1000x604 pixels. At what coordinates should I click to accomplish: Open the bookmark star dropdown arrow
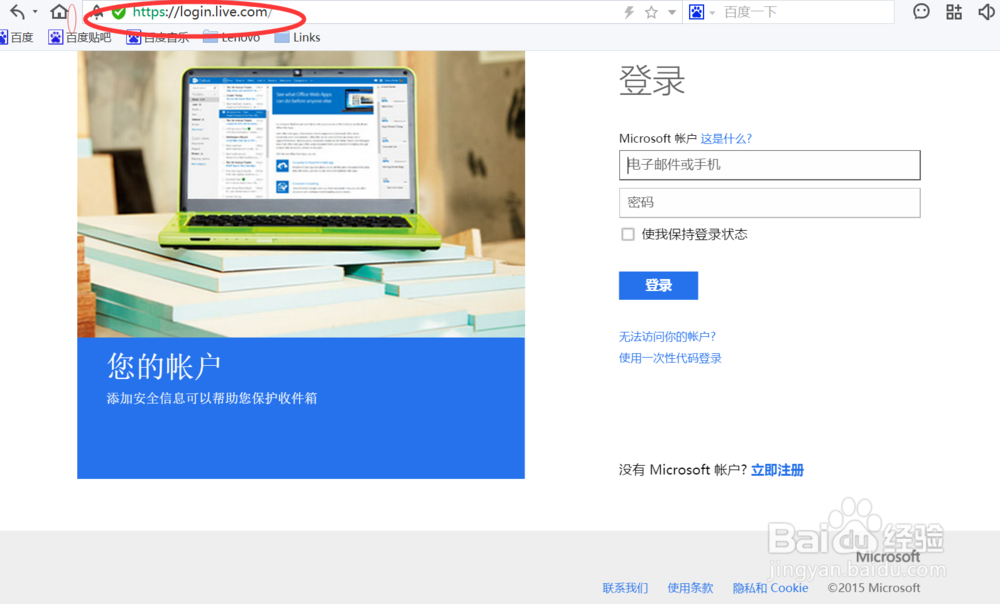click(x=670, y=11)
